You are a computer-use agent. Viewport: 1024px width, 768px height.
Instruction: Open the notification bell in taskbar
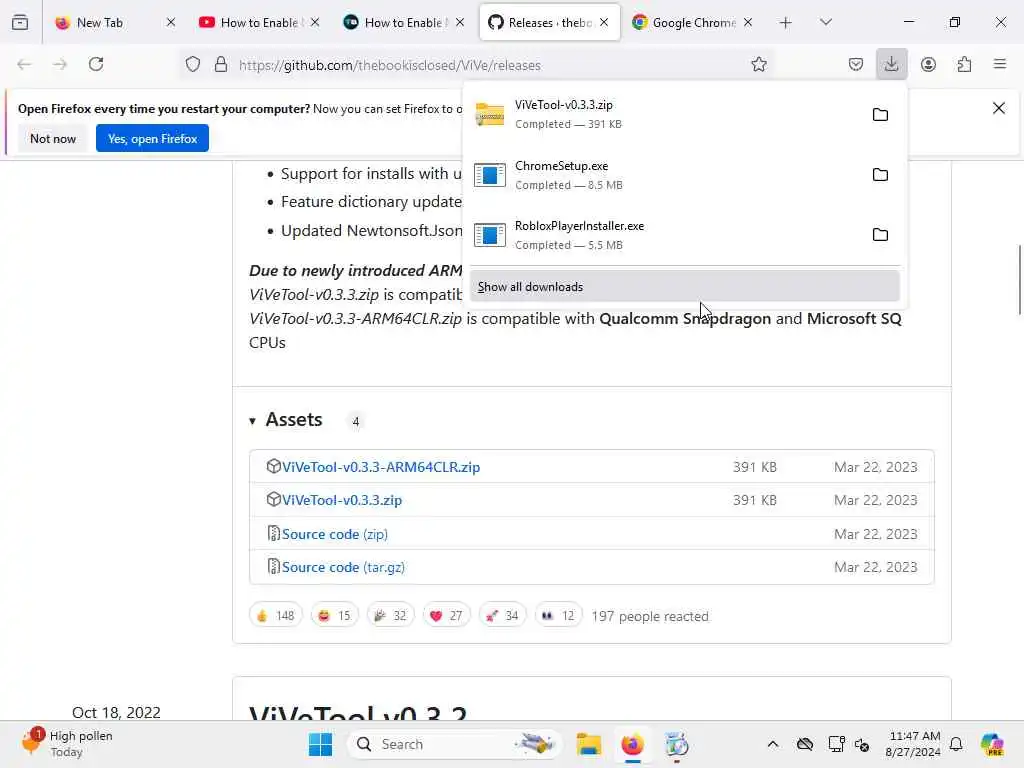click(956, 744)
